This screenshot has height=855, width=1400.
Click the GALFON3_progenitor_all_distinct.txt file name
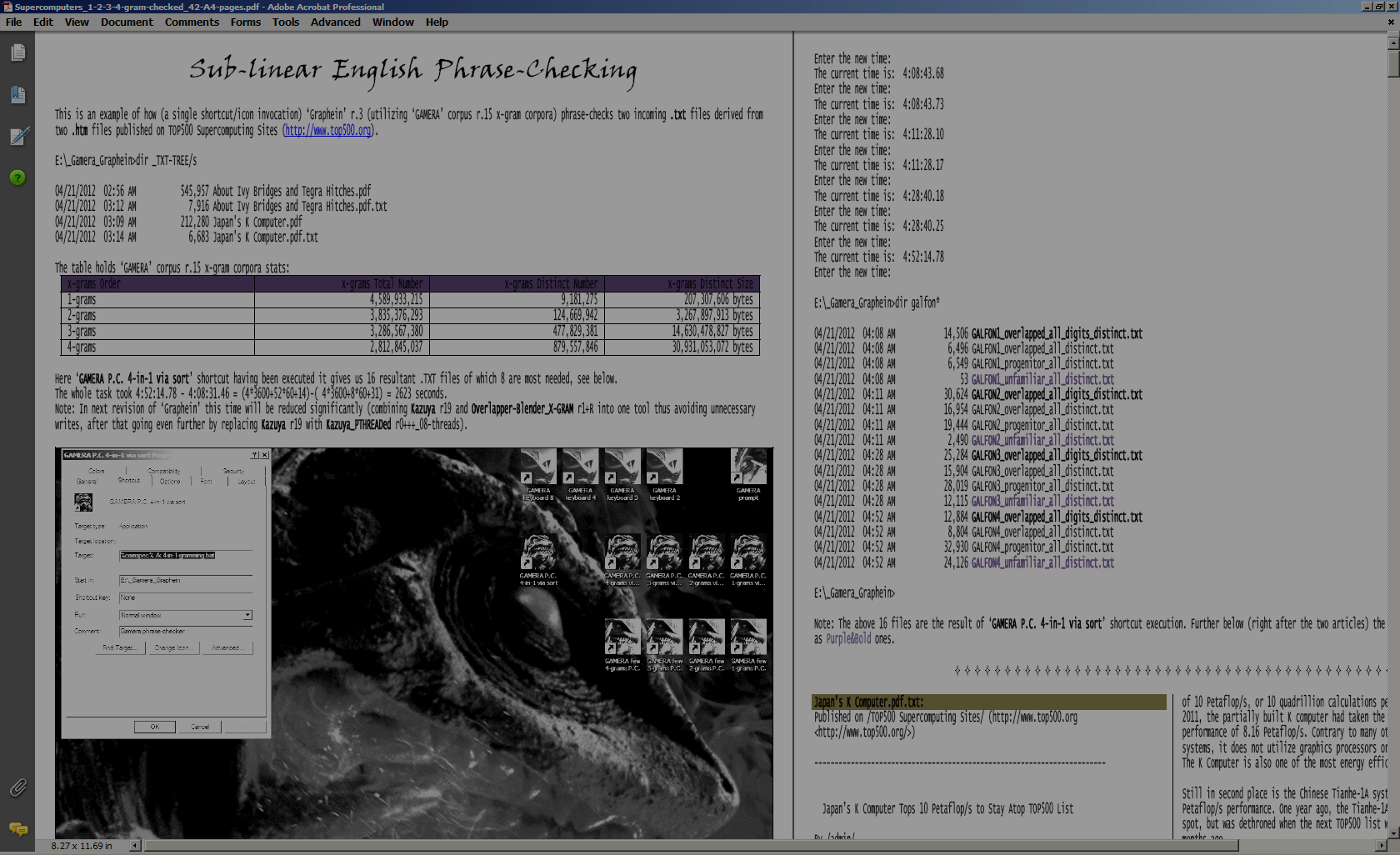point(1042,487)
